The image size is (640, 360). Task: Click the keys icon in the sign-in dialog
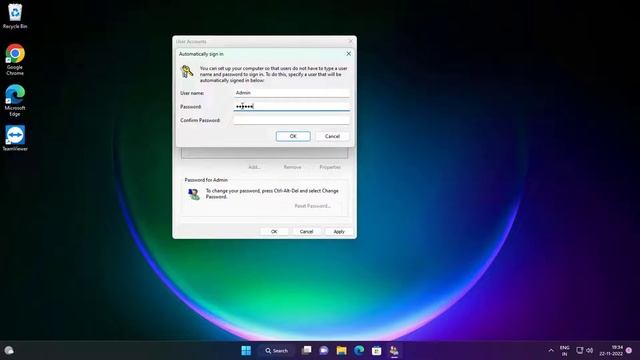187,72
